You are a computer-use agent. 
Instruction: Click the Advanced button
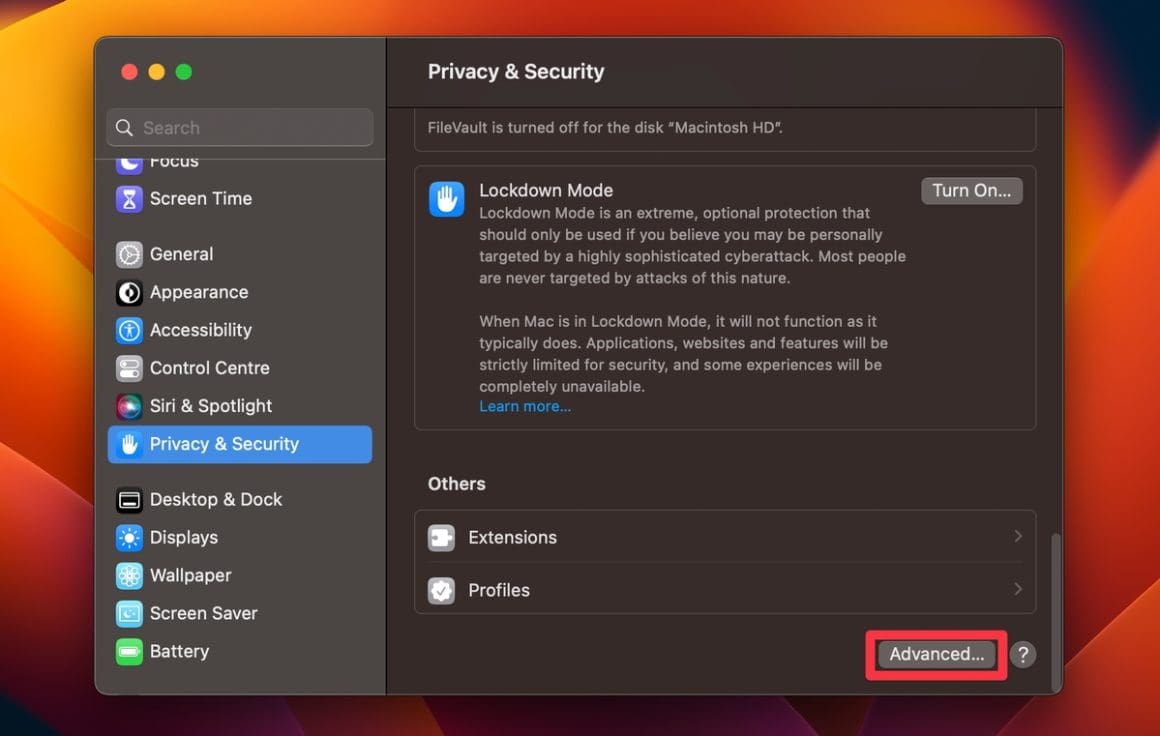(x=934, y=654)
